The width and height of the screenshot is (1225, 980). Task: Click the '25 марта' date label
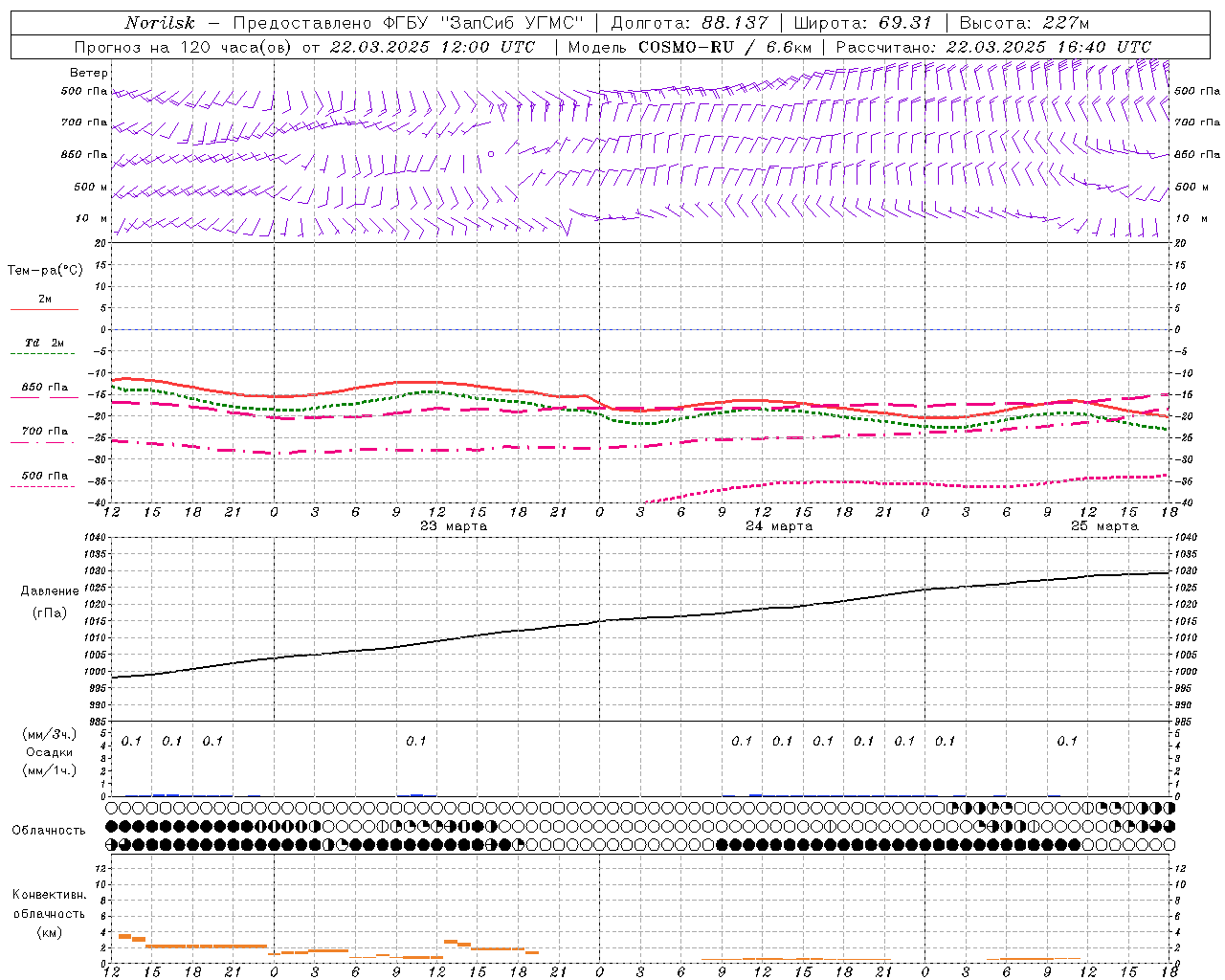pyautogui.click(x=1104, y=526)
